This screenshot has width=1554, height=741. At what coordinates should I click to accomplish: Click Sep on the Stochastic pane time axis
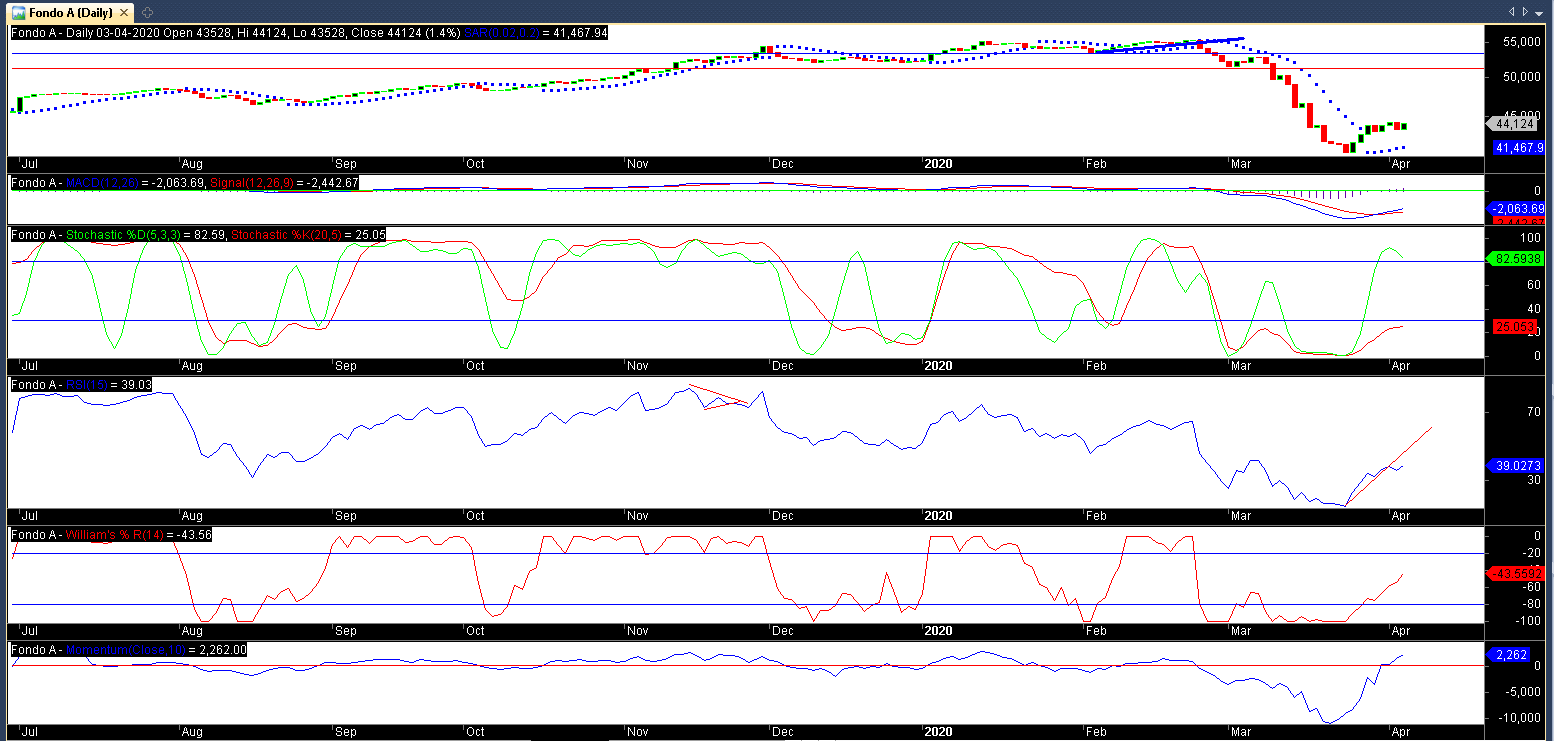coord(346,366)
